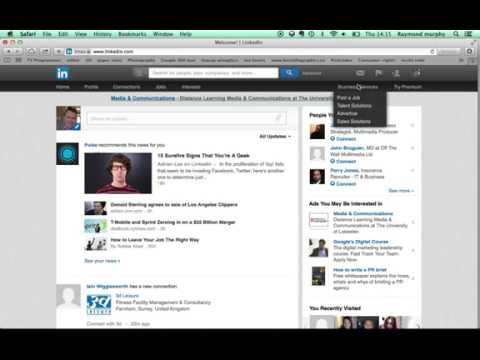Open the Iain Wigglesworth profile link
The image size is (480, 360).
click(x=107, y=286)
